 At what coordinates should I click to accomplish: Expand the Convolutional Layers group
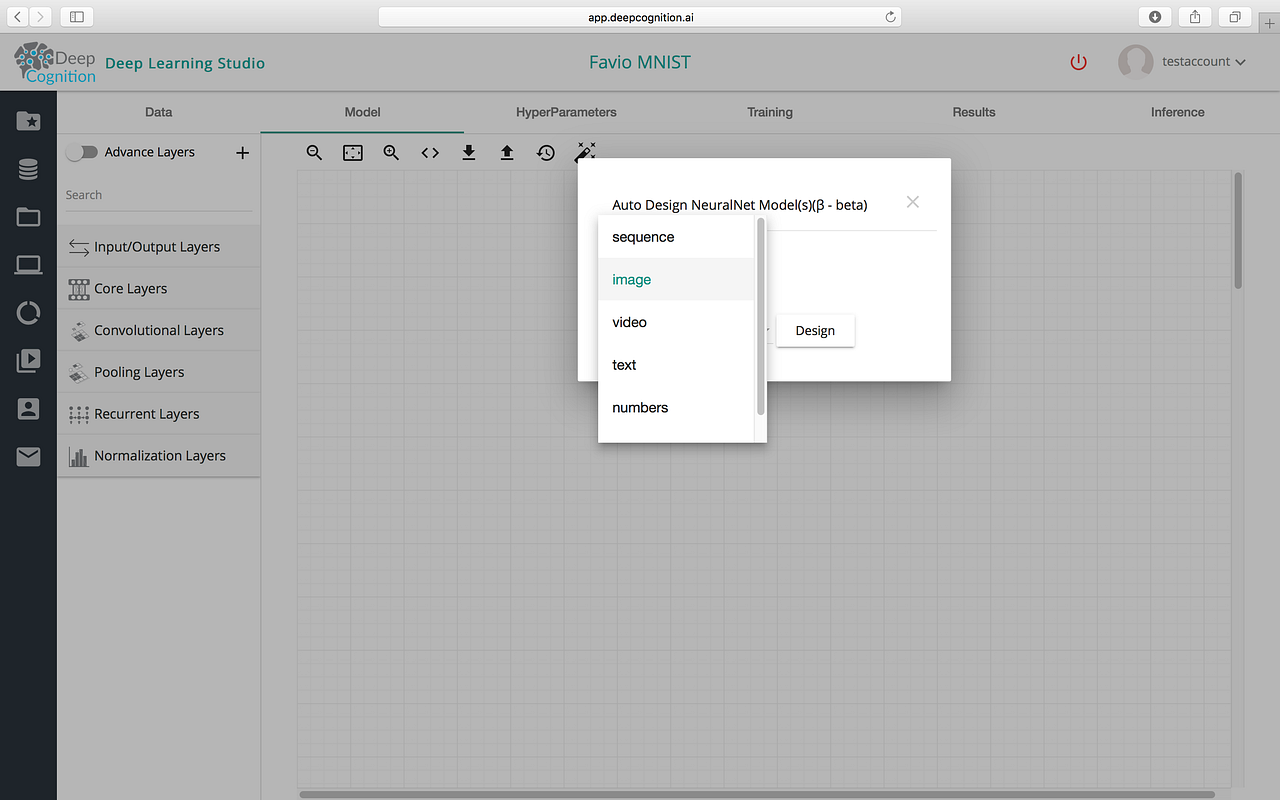159,330
